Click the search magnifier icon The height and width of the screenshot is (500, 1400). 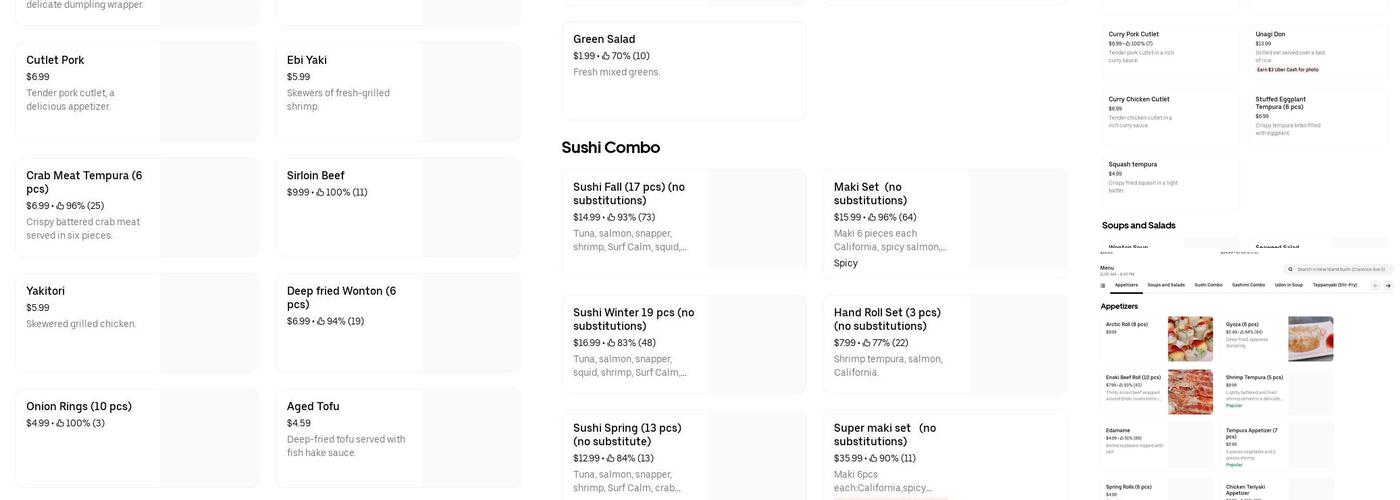click(x=1292, y=269)
